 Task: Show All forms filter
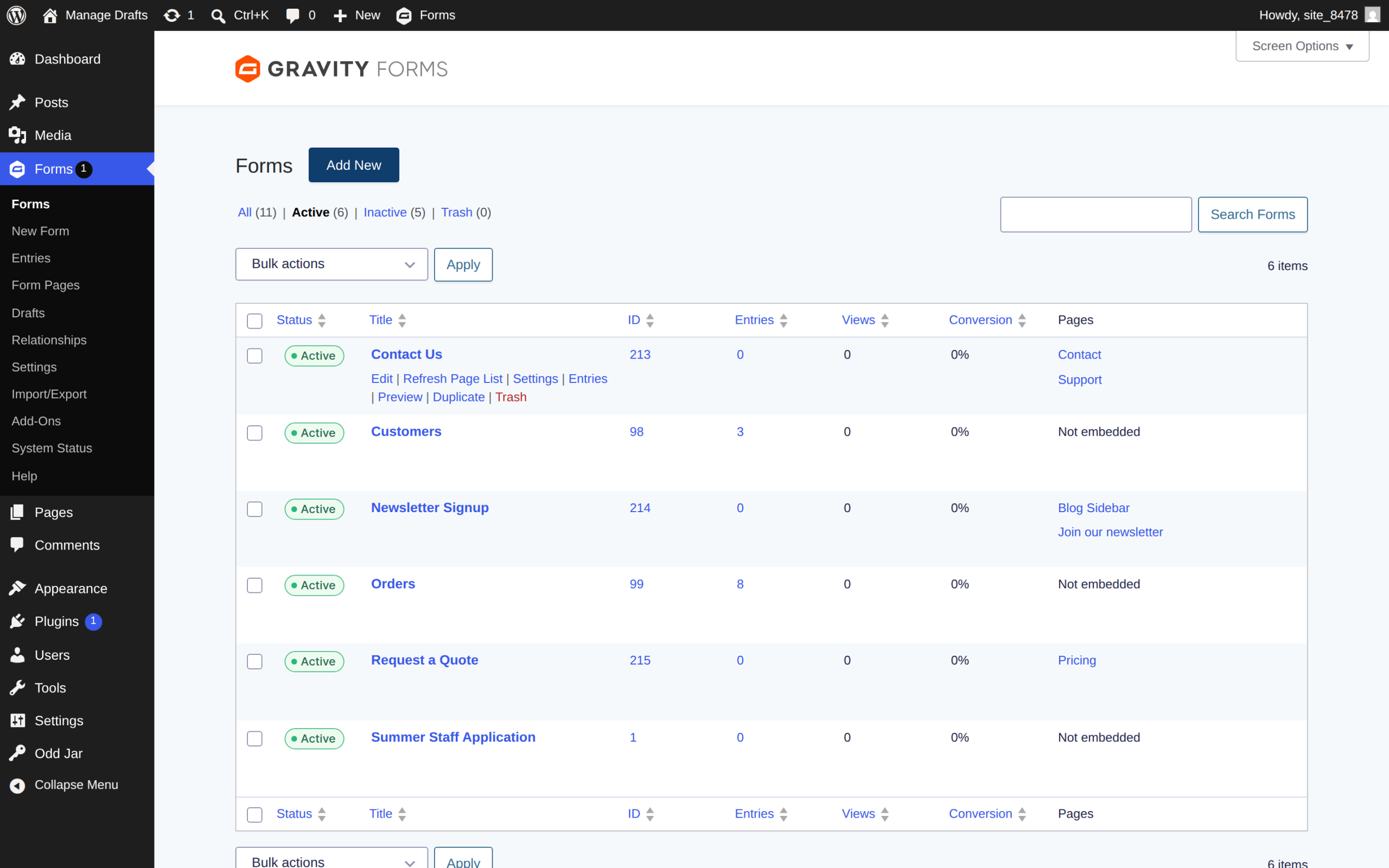click(x=245, y=213)
